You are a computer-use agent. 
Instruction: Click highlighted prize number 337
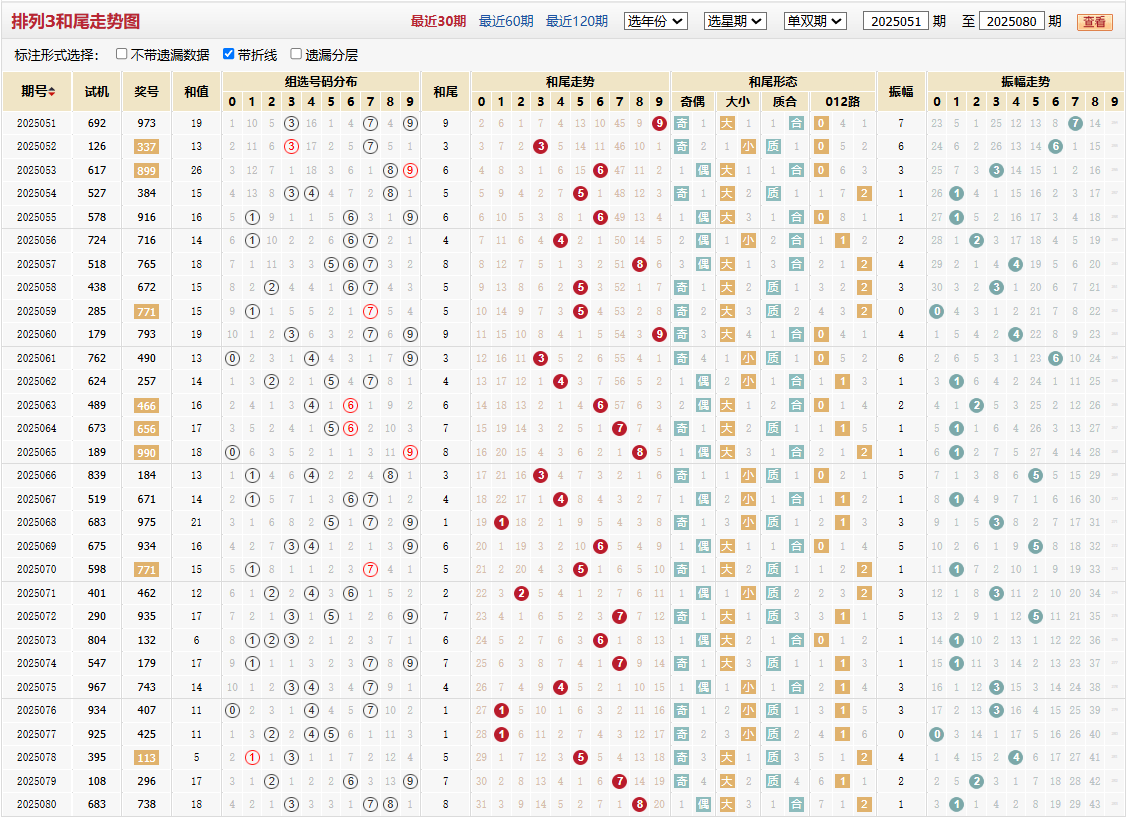[x=147, y=147]
